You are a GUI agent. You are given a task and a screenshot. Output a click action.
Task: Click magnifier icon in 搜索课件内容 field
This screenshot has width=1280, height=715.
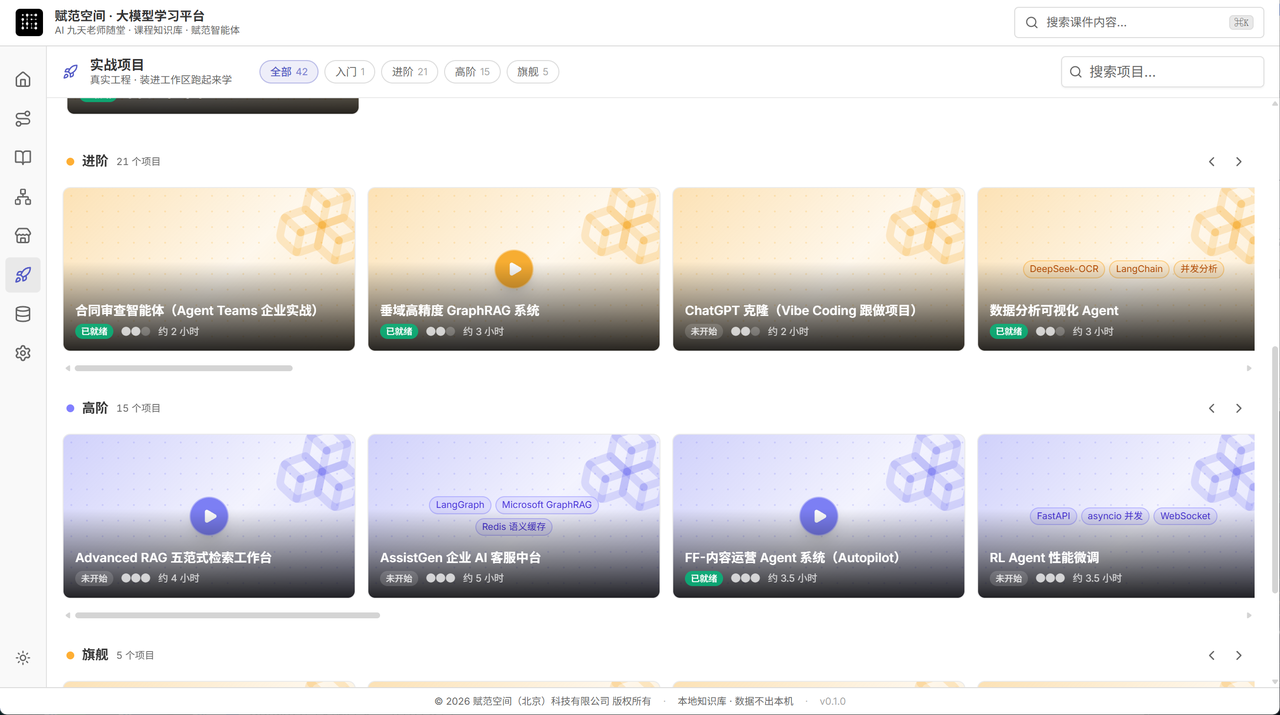(1032, 22)
